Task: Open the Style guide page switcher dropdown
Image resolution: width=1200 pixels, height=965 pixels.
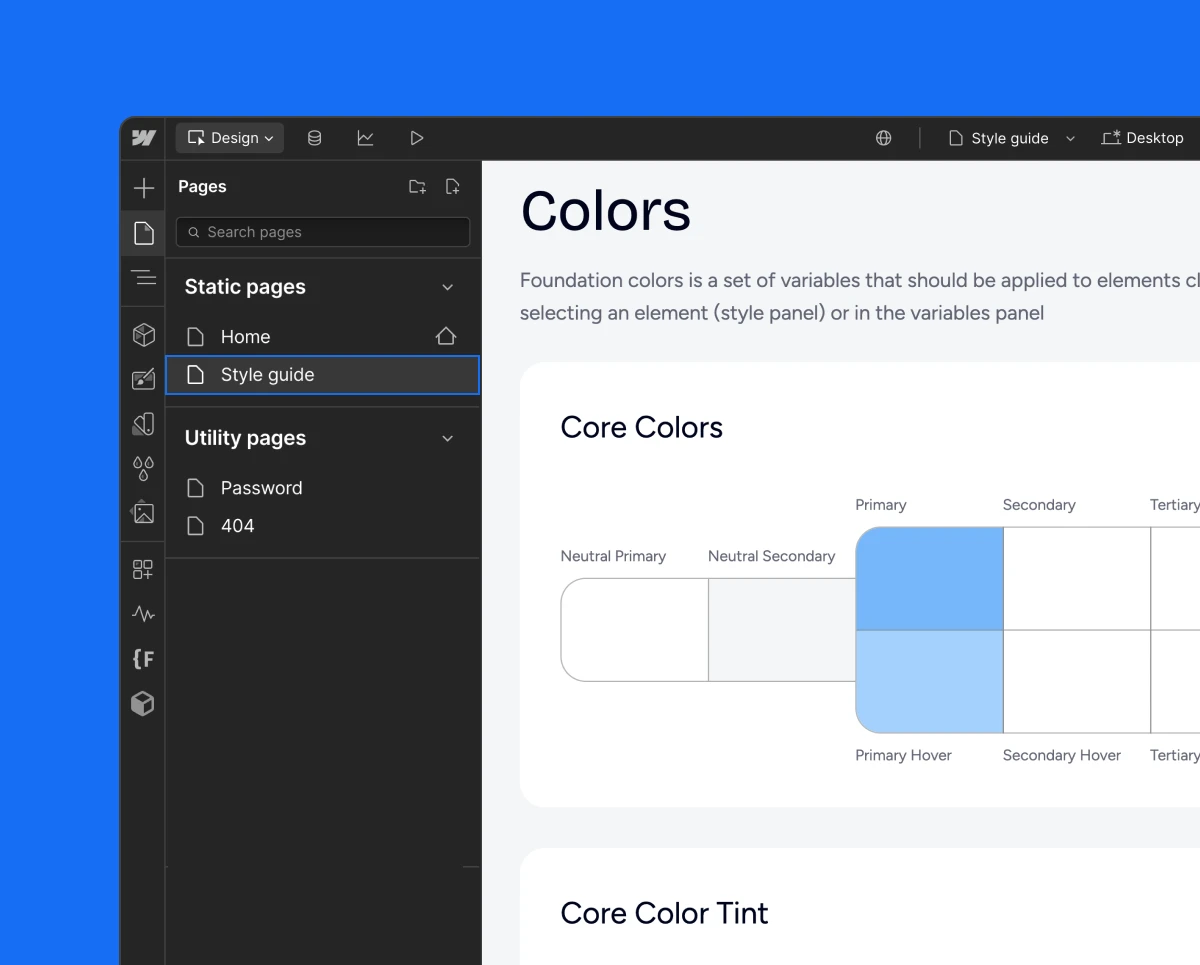Action: pos(1011,138)
